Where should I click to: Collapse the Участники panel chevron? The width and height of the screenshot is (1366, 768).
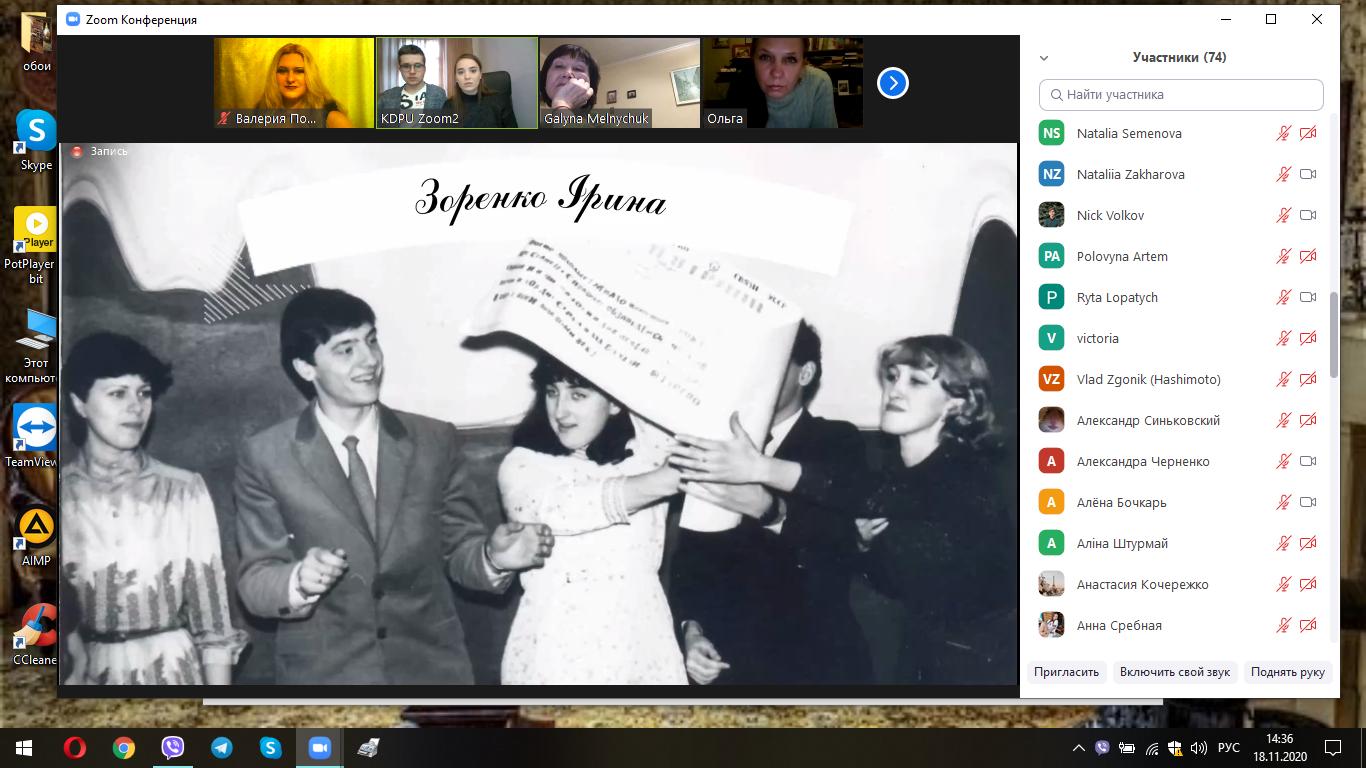pyautogui.click(x=1044, y=58)
